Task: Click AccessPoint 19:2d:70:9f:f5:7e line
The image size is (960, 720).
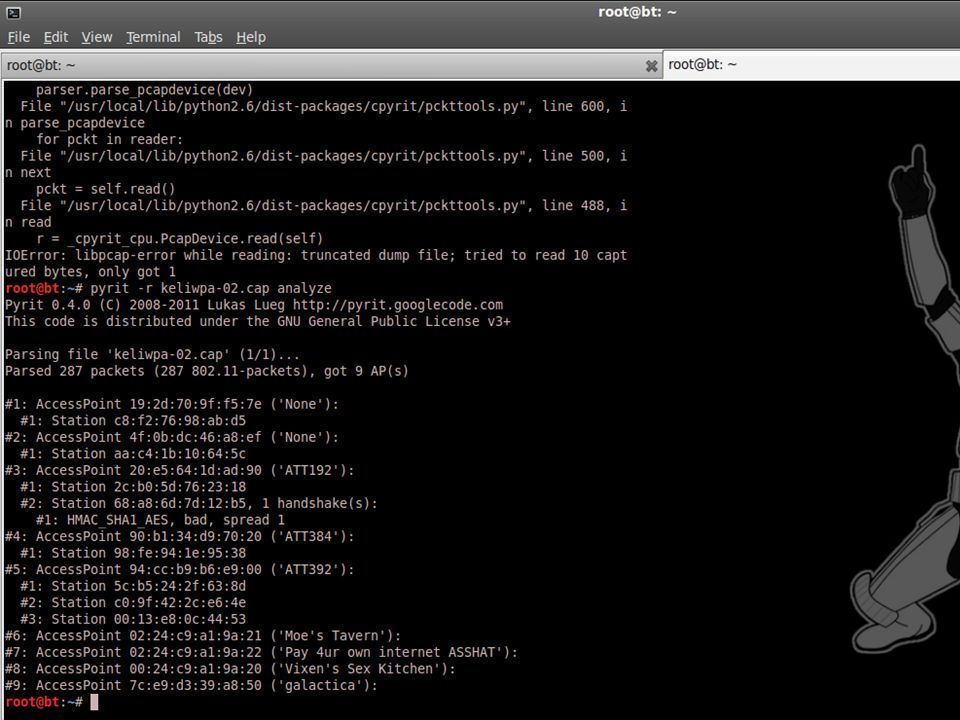Action: tap(172, 404)
